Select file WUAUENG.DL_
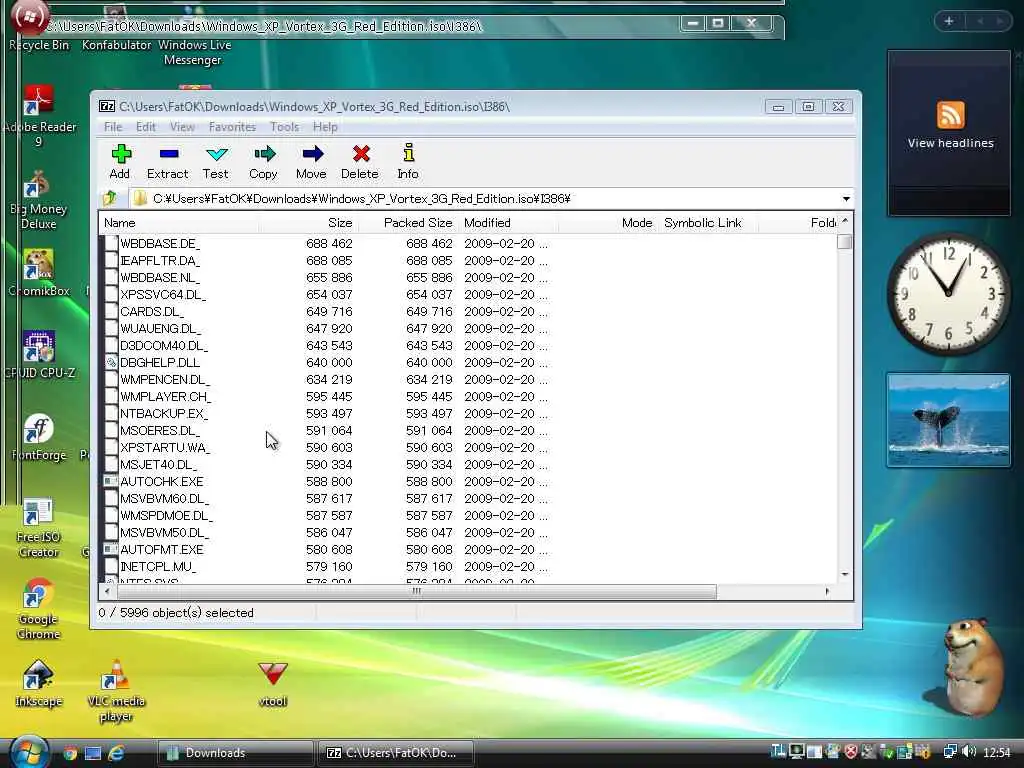1024x768 pixels. click(161, 328)
